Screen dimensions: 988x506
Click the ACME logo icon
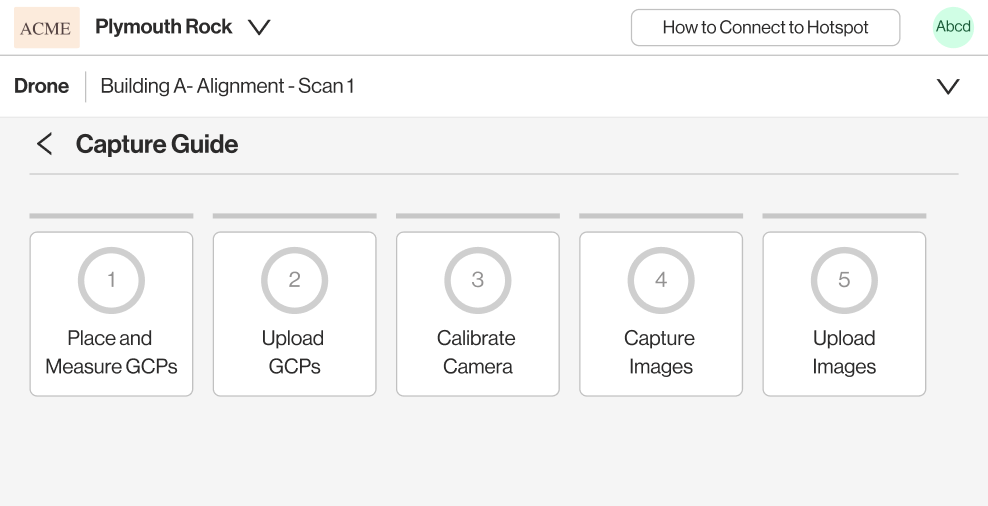pos(47,27)
